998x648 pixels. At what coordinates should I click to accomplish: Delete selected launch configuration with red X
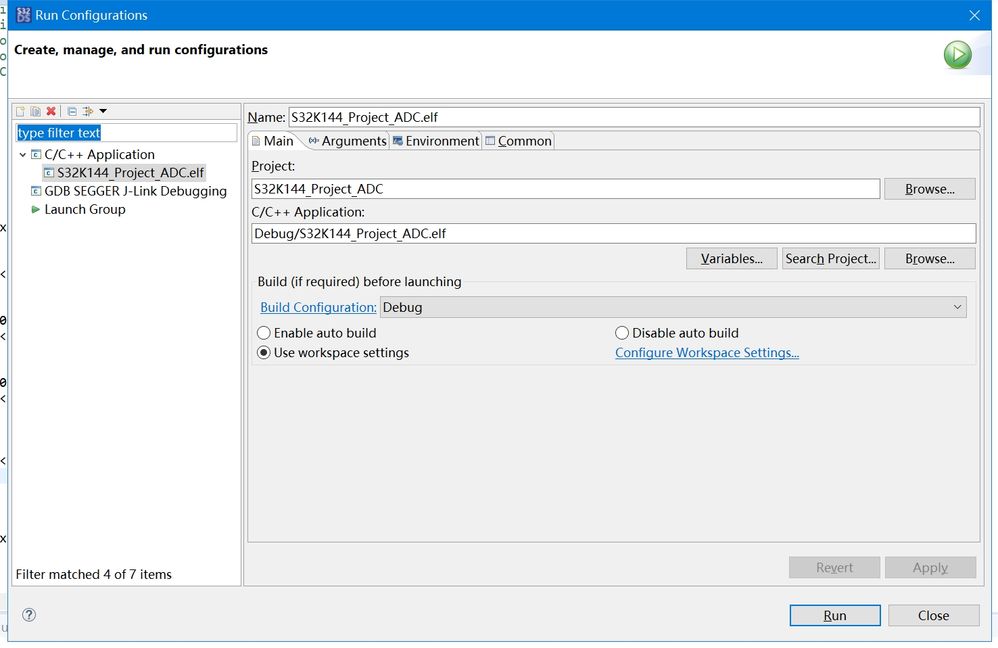tap(51, 111)
